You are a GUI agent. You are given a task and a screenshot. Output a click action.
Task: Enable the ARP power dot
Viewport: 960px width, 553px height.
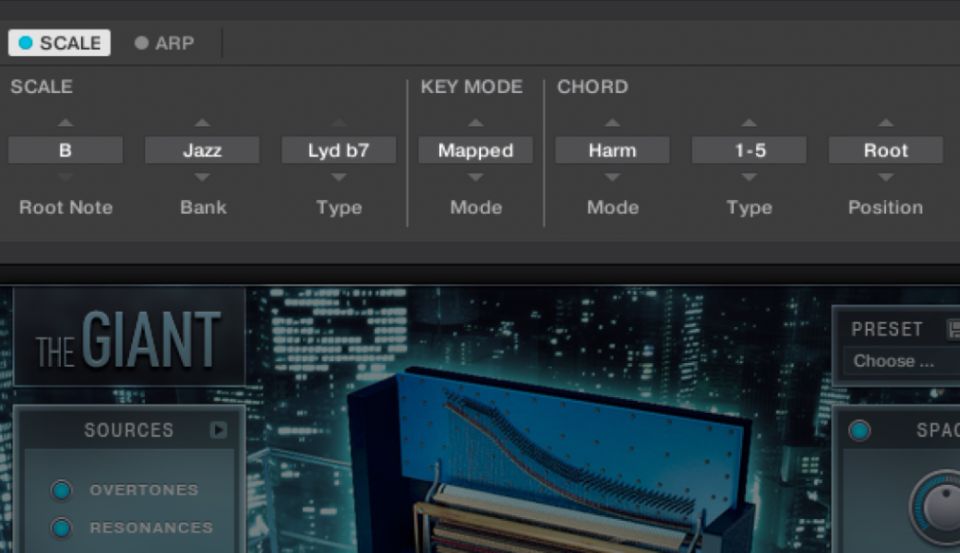coord(141,43)
